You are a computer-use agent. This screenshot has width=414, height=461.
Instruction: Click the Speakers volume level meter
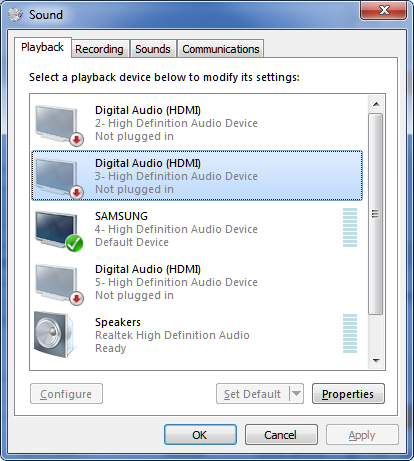pos(350,333)
